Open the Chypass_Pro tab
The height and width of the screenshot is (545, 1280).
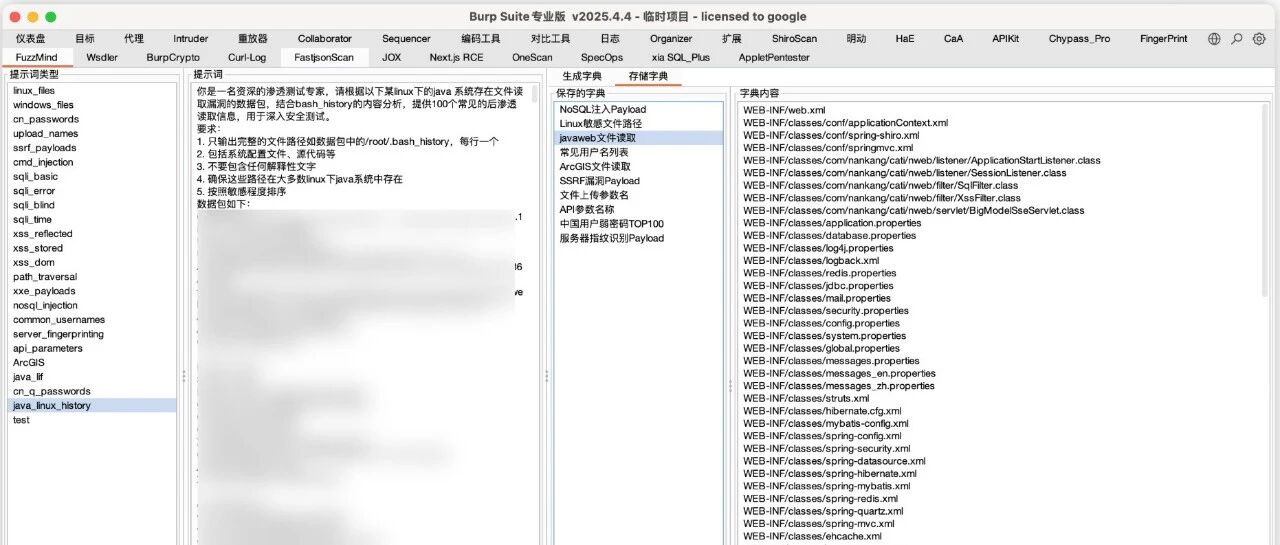coord(1079,38)
